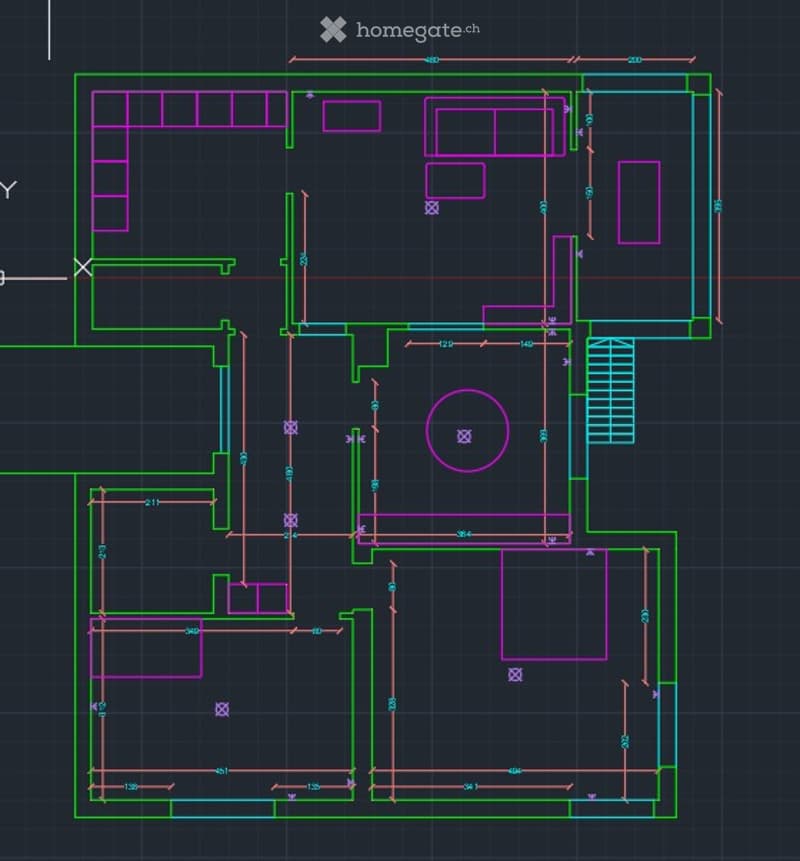Click the "341" bottom dimension text
The image size is (800, 861).
(471, 787)
